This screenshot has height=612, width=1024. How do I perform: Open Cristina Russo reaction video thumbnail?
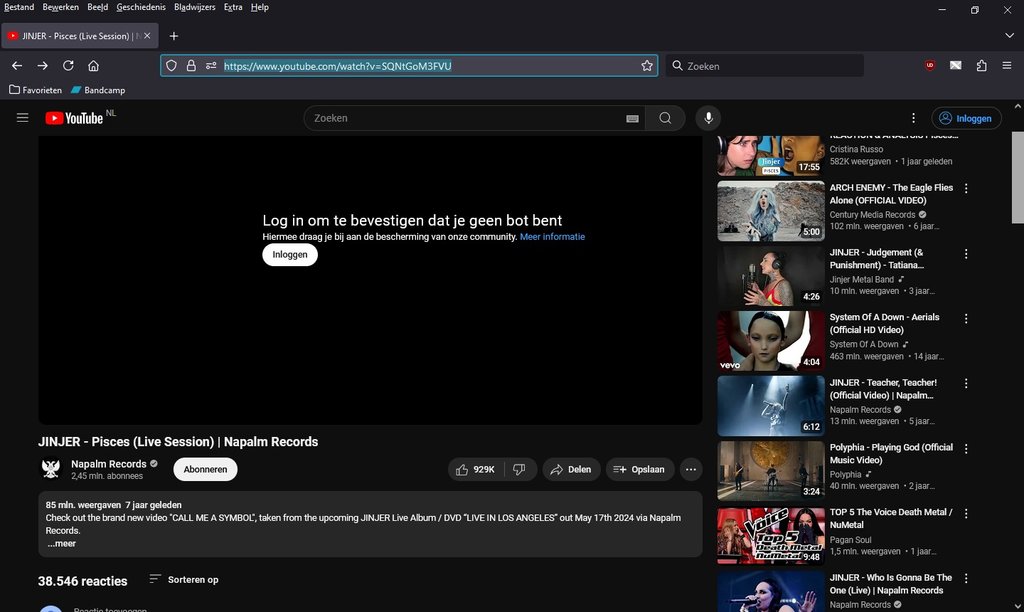(x=771, y=156)
